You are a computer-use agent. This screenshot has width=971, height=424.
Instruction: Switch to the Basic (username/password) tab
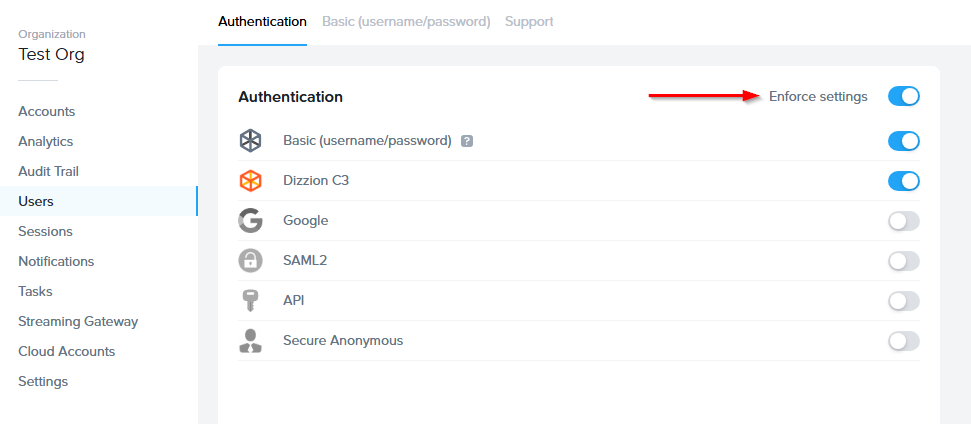(x=405, y=21)
